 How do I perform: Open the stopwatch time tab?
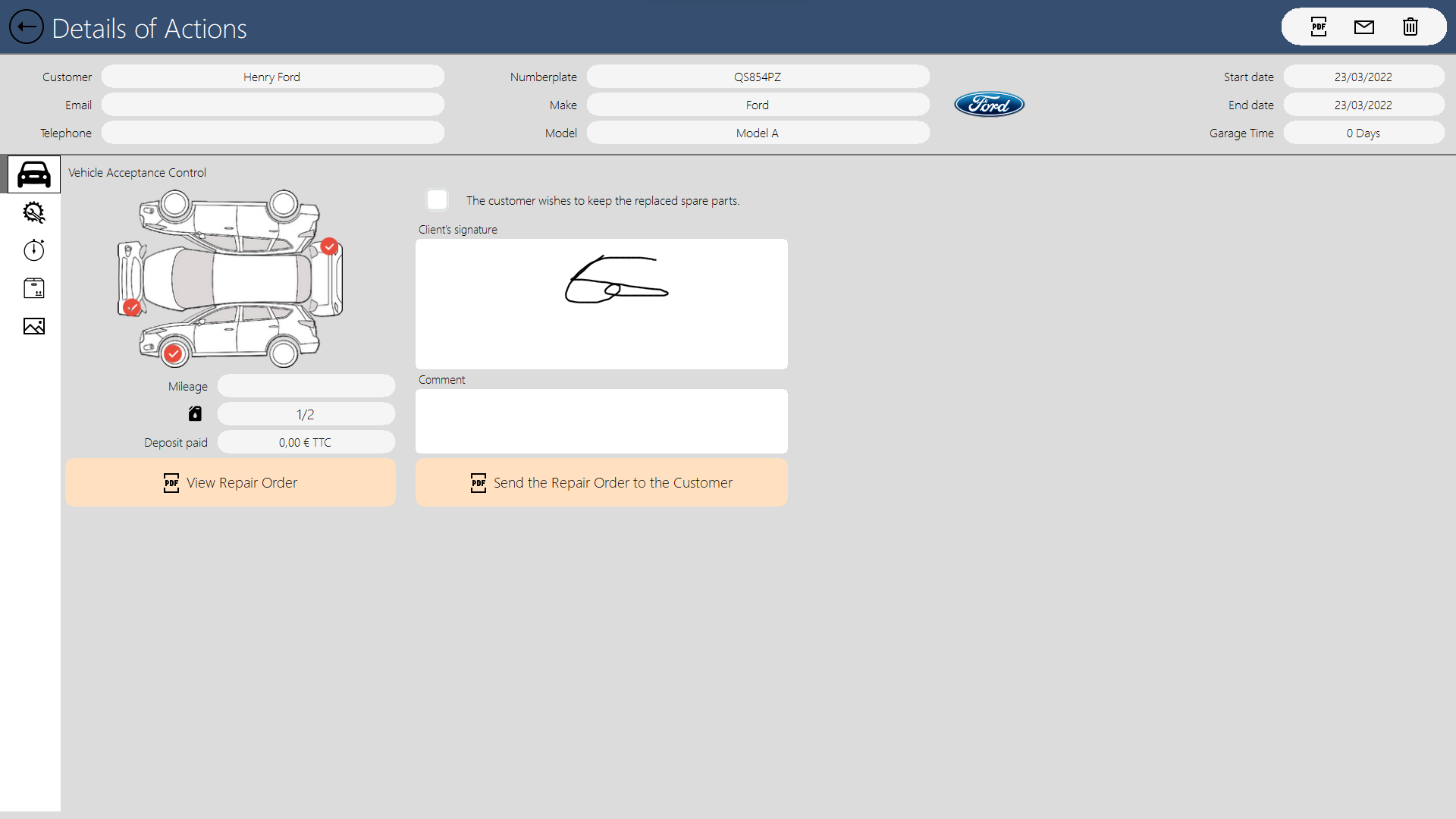coord(34,250)
